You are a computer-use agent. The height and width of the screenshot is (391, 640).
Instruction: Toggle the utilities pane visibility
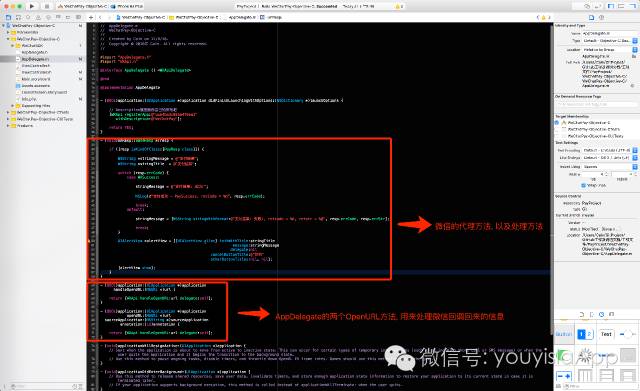tap(632, 6)
